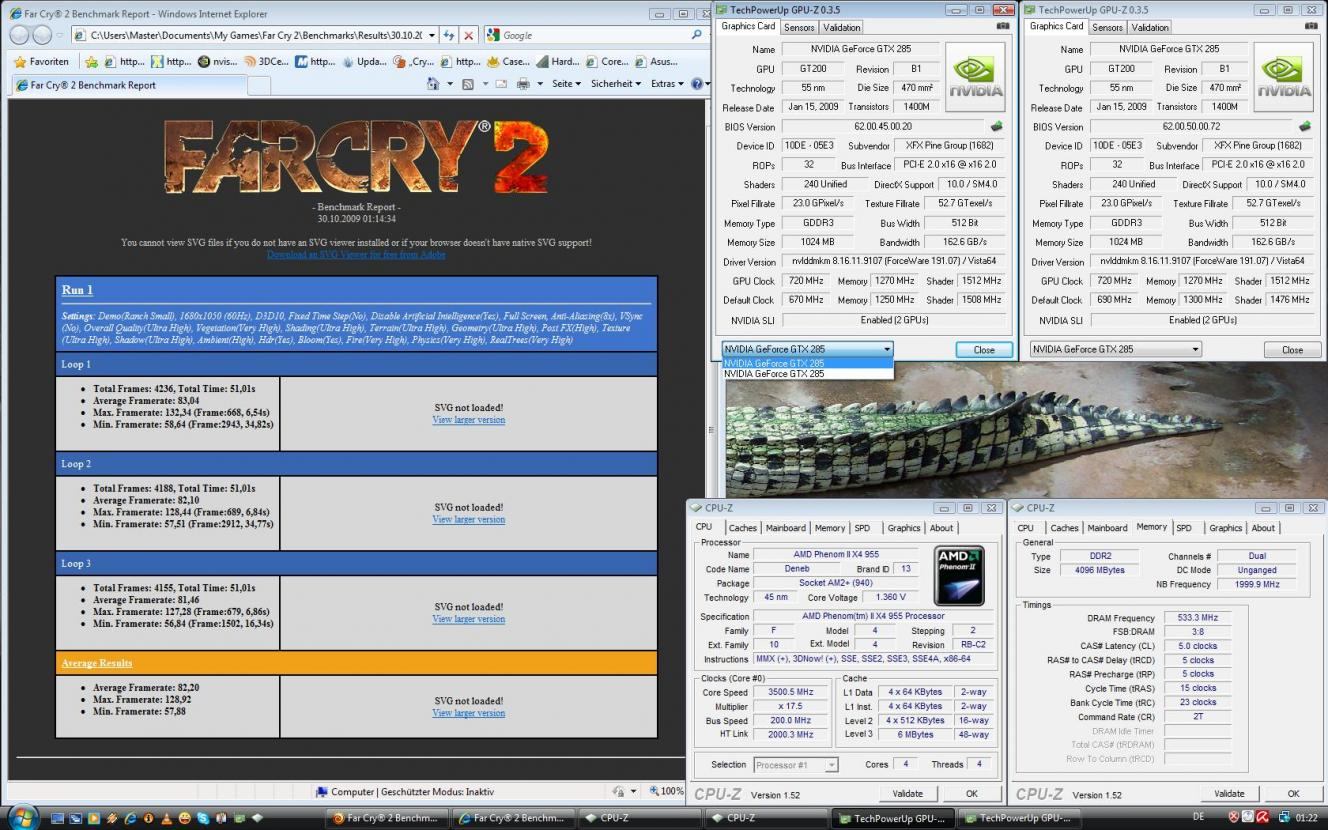The width and height of the screenshot is (1328, 830).
Task: Click the IE forward navigation button
Action: pyautogui.click(x=42, y=35)
